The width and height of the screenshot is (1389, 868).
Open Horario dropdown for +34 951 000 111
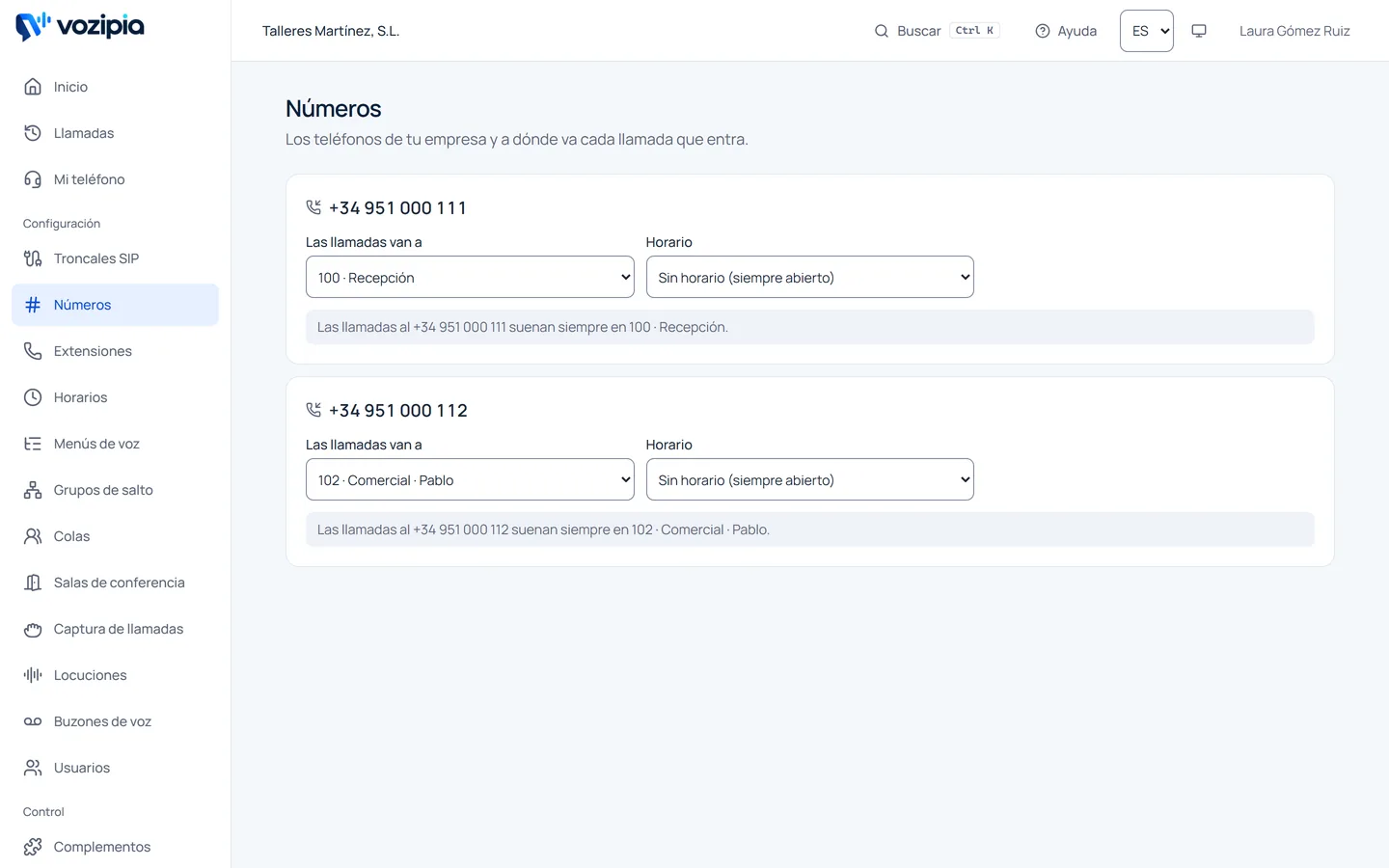810,277
